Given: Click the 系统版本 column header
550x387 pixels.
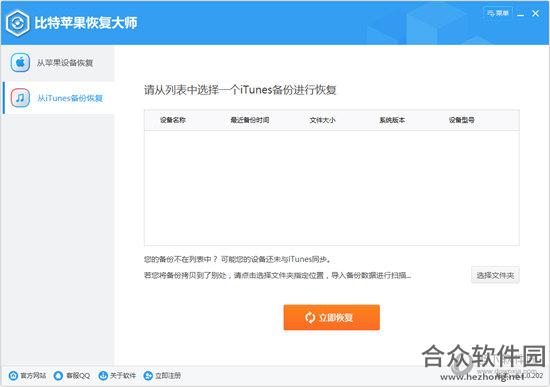Looking at the screenshot, I should click(392, 120).
